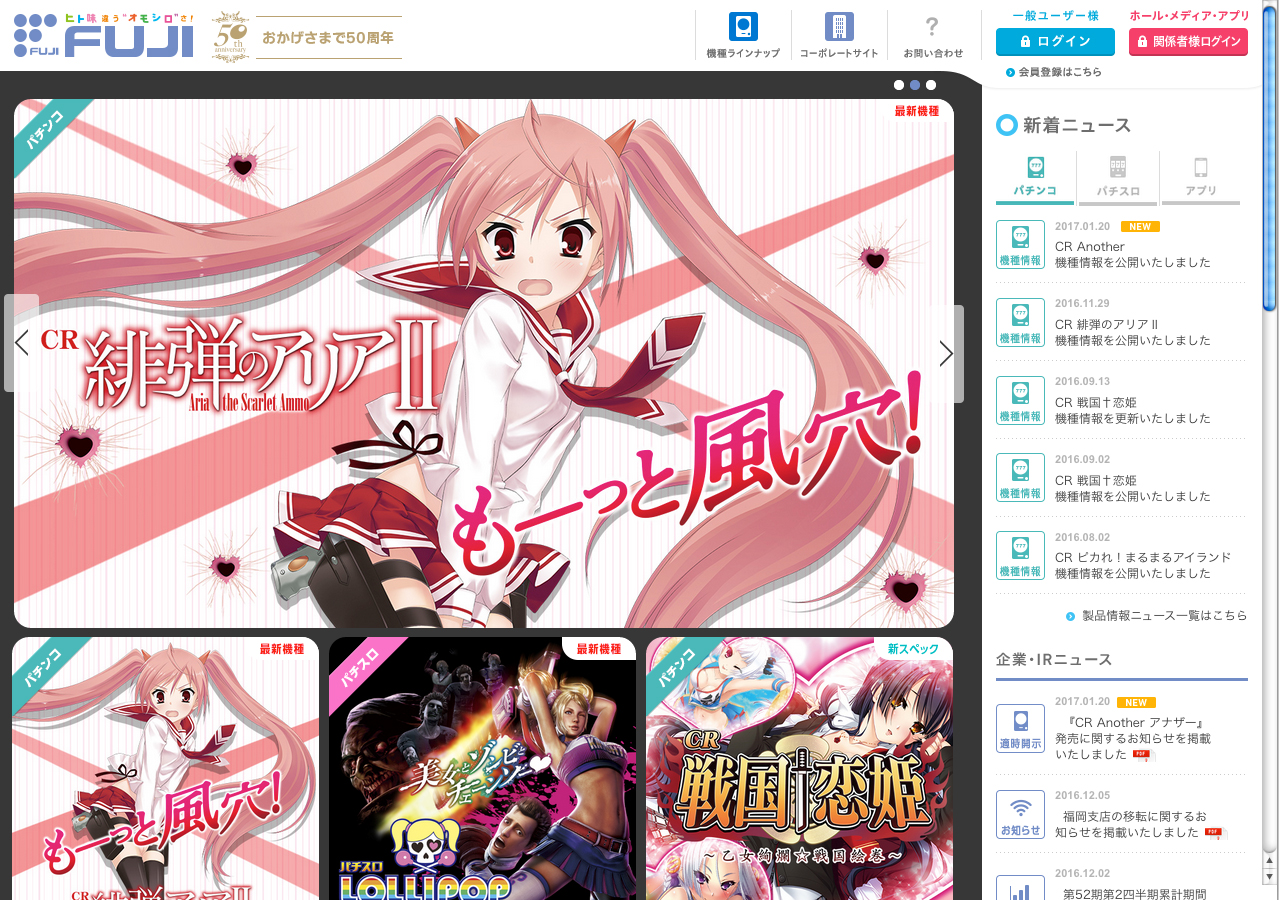1279x900 pixels.
Task: Select the first carousel dot indicator
Action: [x=899, y=85]
